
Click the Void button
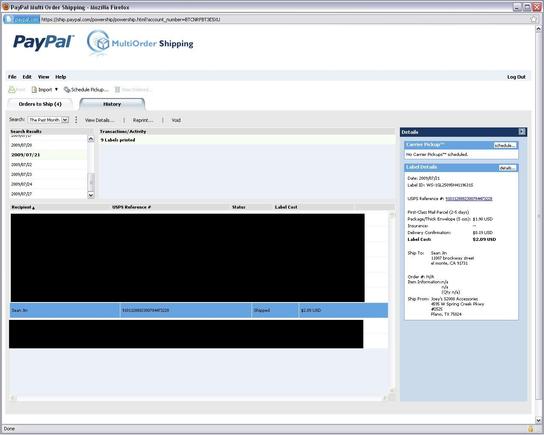tap(176, 120)
